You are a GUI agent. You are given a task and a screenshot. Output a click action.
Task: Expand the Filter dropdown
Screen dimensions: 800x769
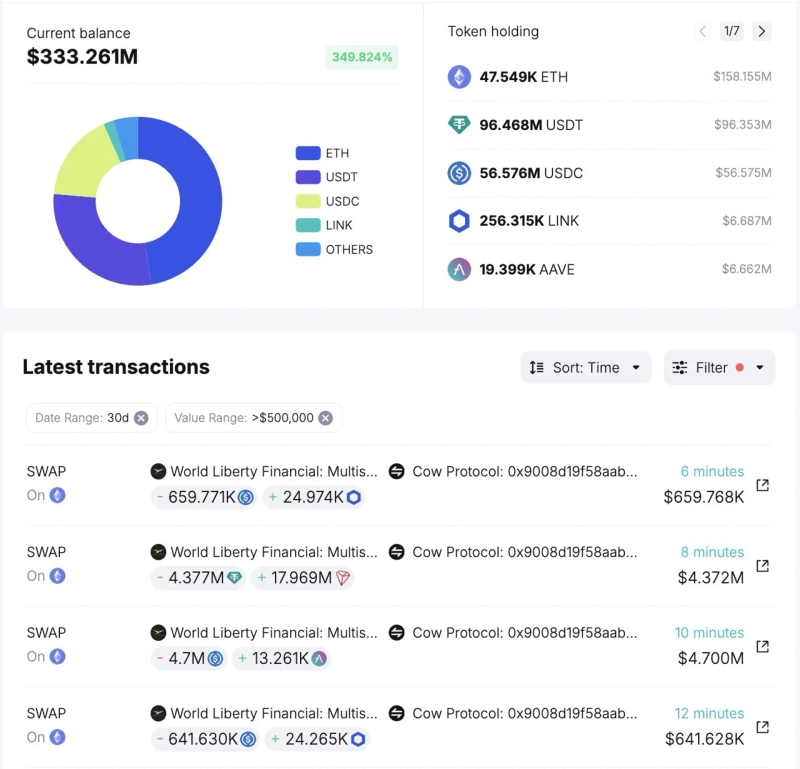coord(719,367)
